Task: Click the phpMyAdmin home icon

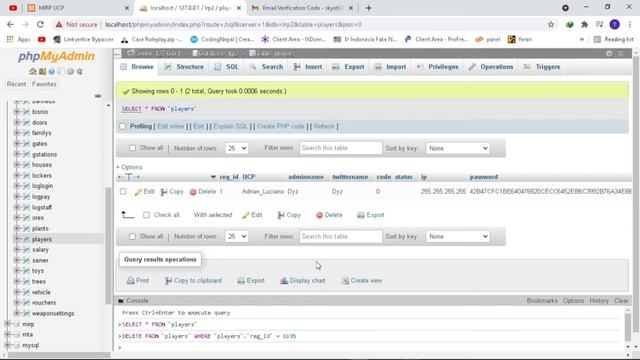Action: (x=33, y=71)
